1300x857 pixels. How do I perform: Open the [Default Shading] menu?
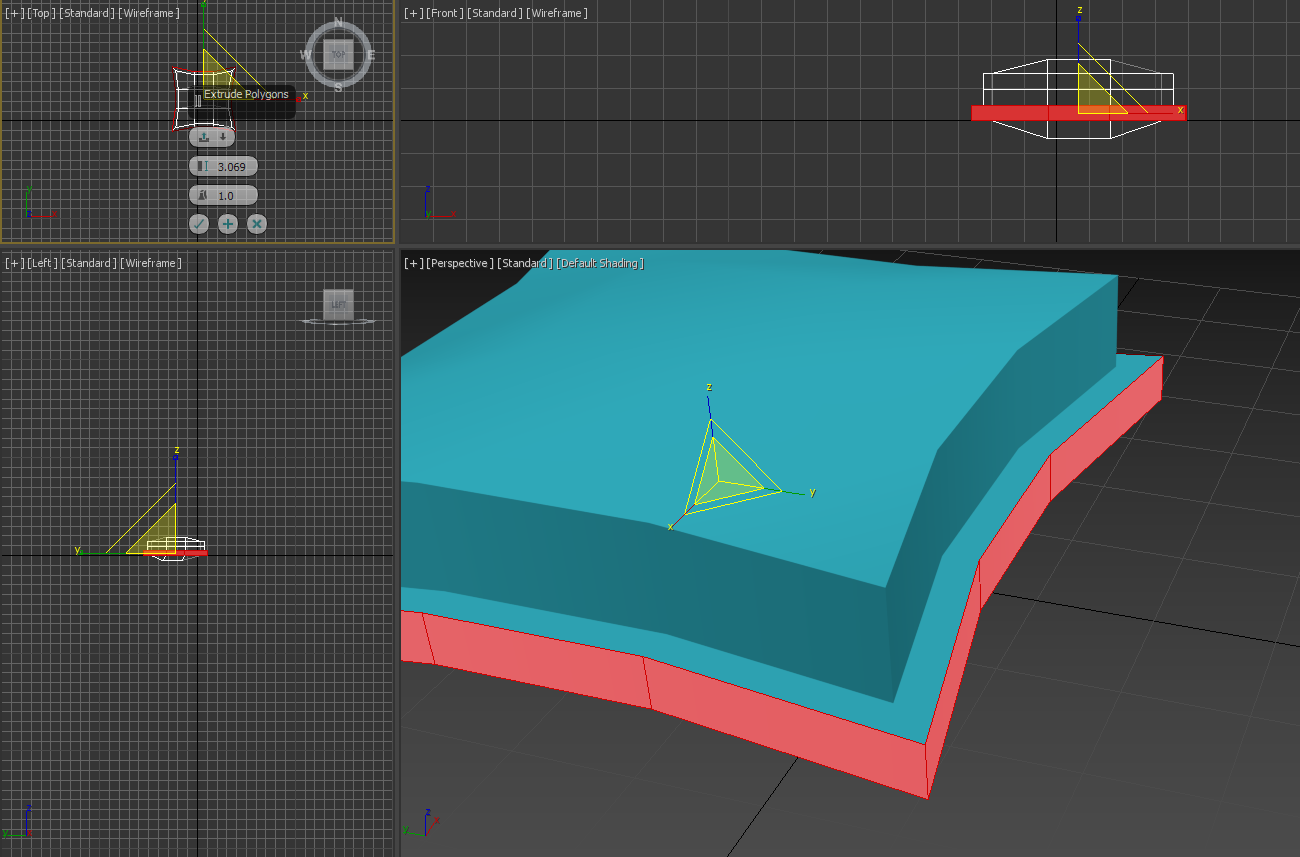click(x=600, y=263)
